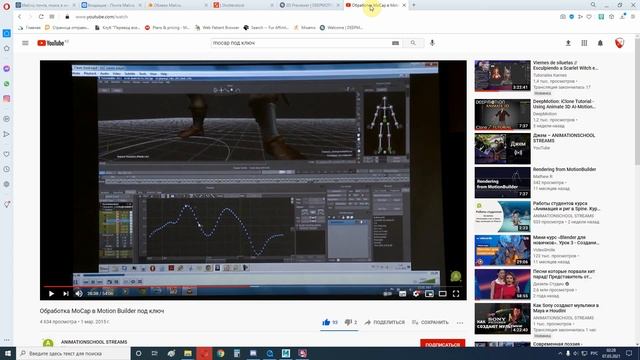The image size is (640, 360).
Task: Open the YouTube hamburger guide menu
Action: [x=25, y=43]
